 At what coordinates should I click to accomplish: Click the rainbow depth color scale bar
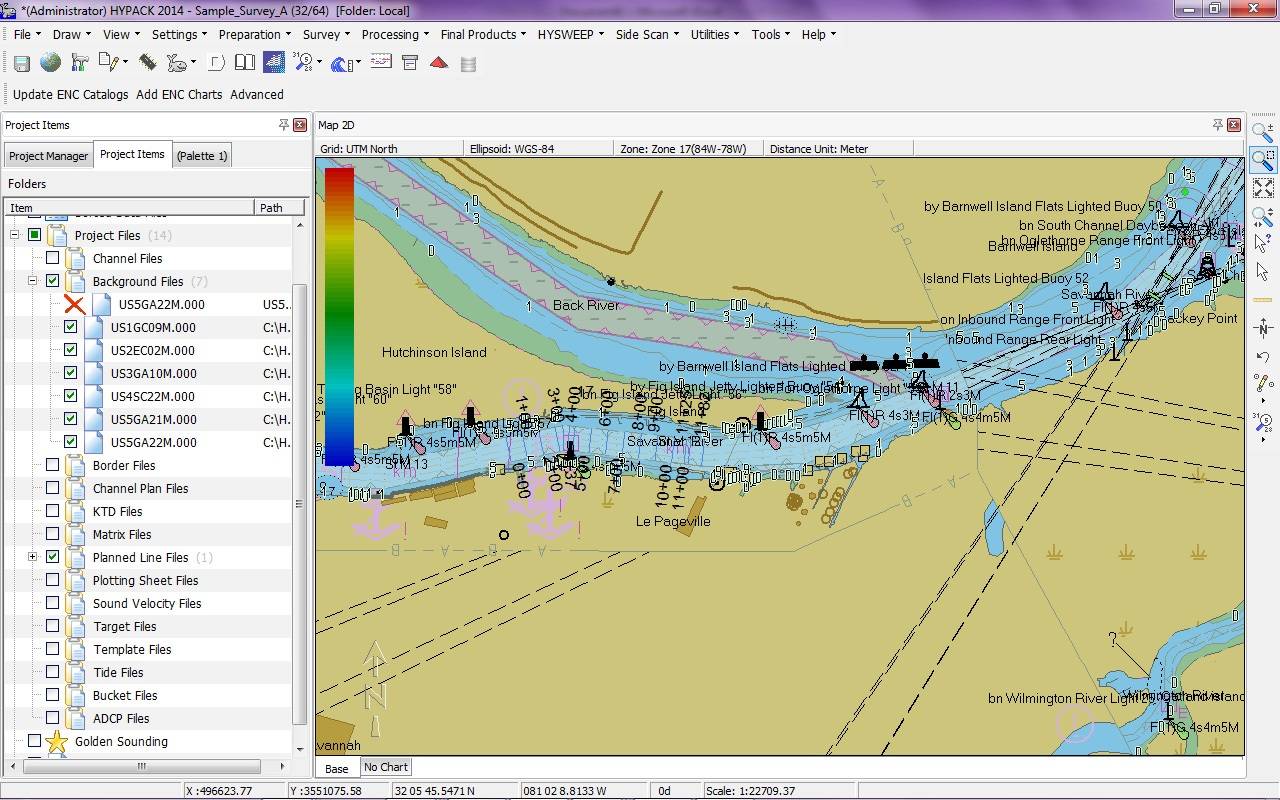coord(339,316)
